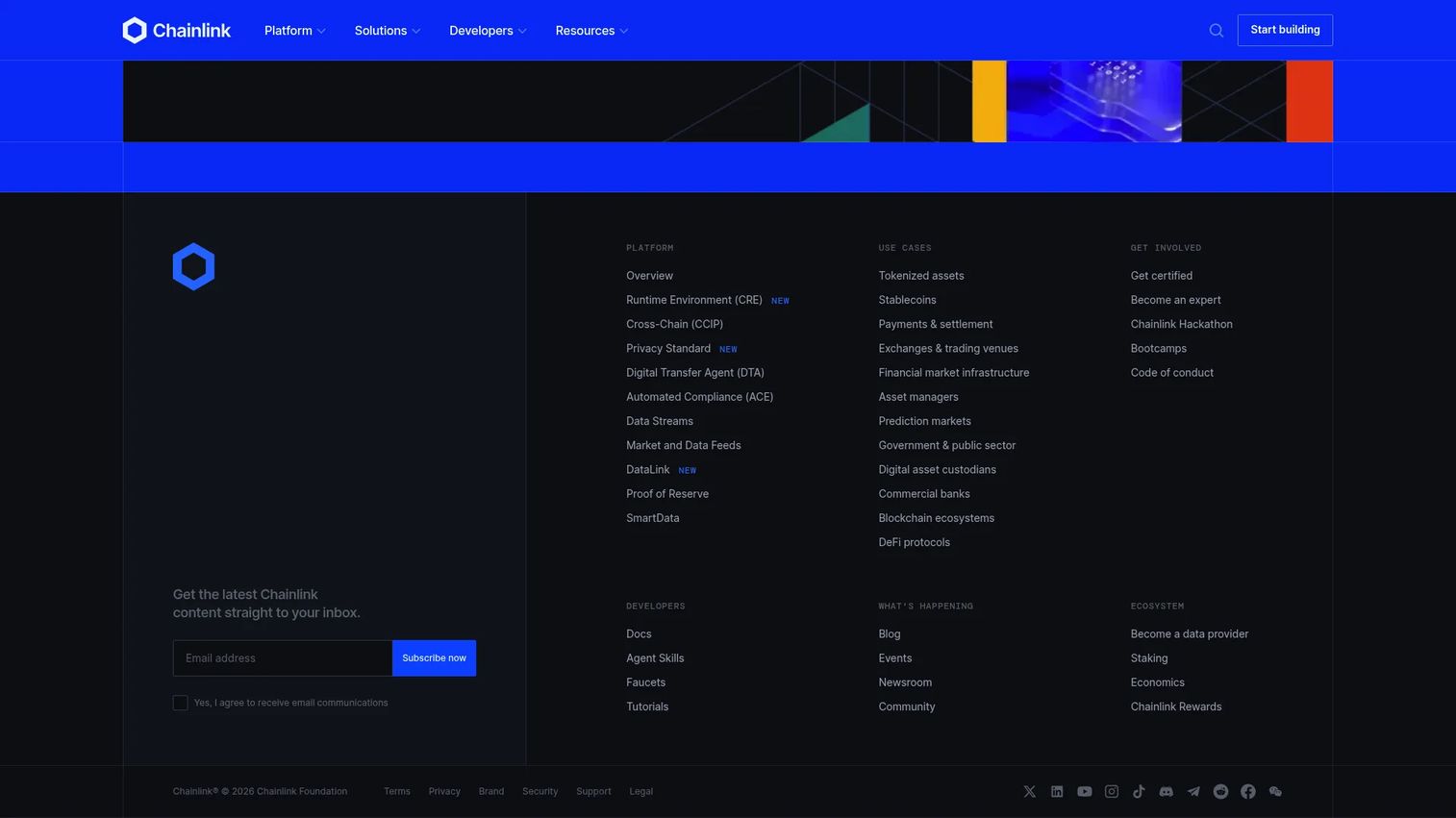Viewport: 1456px width, 818px height.
Task: Go to the Prediction markets link
Action: pyautogui.click(x=924, y=421)
